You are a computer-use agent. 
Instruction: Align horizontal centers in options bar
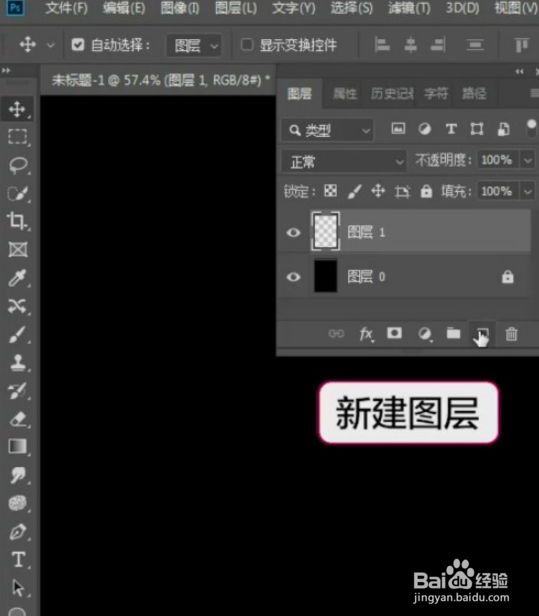pos(410,44)
